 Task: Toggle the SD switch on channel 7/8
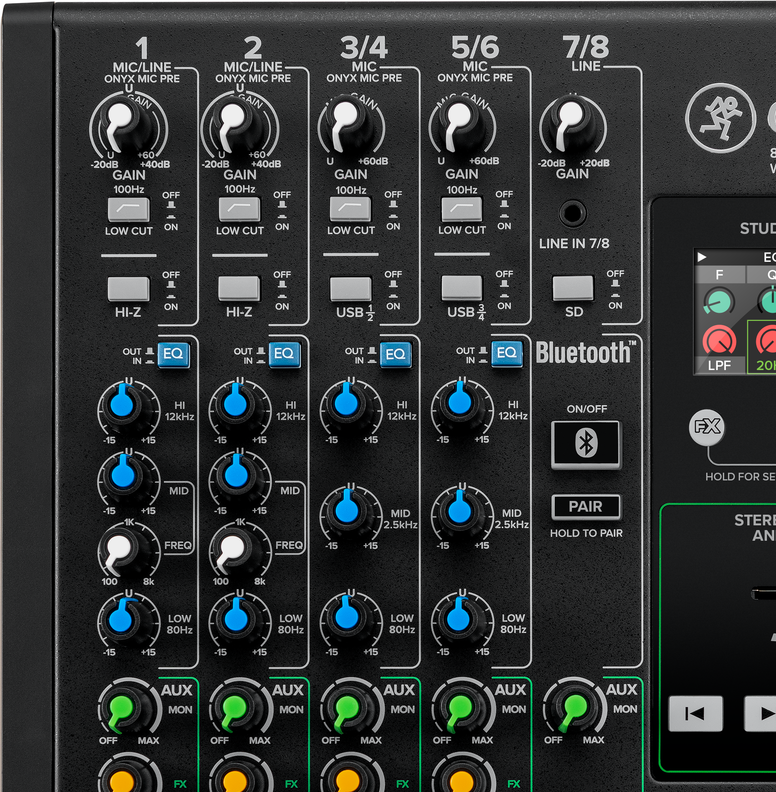[x=572, y=288]
